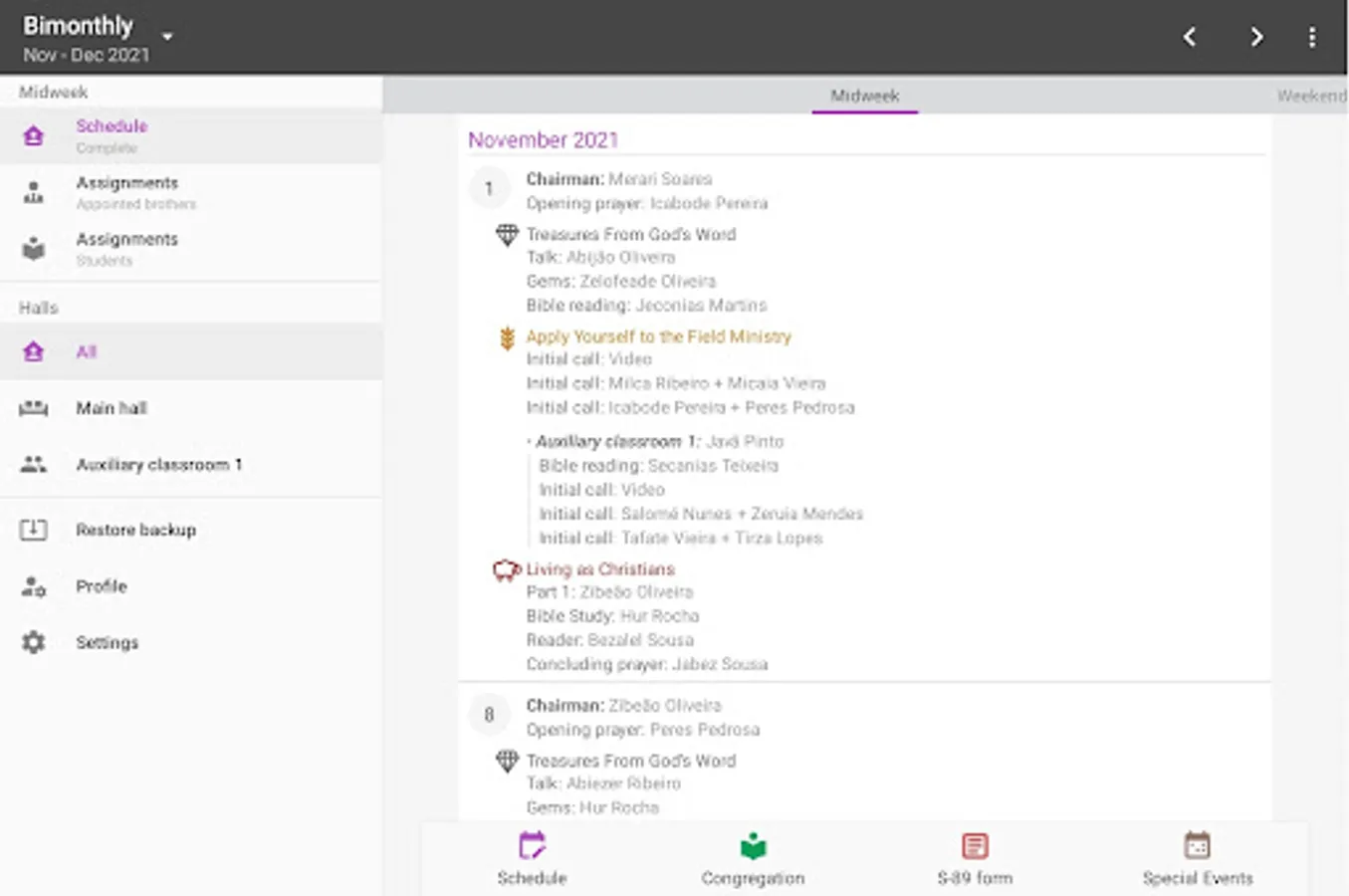Click the Auxiliary classroom 1 people icon
This screenshot has width=1349, height=896.
tap(34, 464)
